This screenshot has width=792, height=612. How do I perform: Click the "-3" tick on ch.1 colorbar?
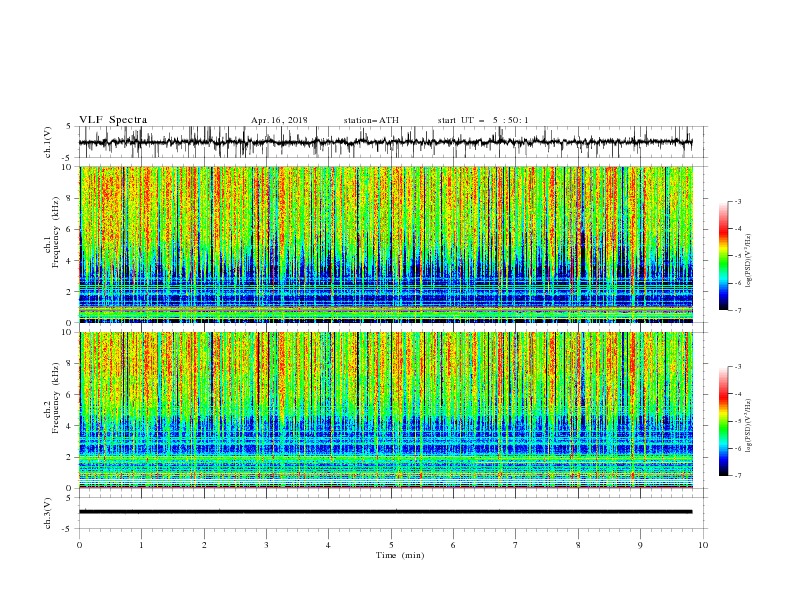pyautogui.click(x=738, y=202)
